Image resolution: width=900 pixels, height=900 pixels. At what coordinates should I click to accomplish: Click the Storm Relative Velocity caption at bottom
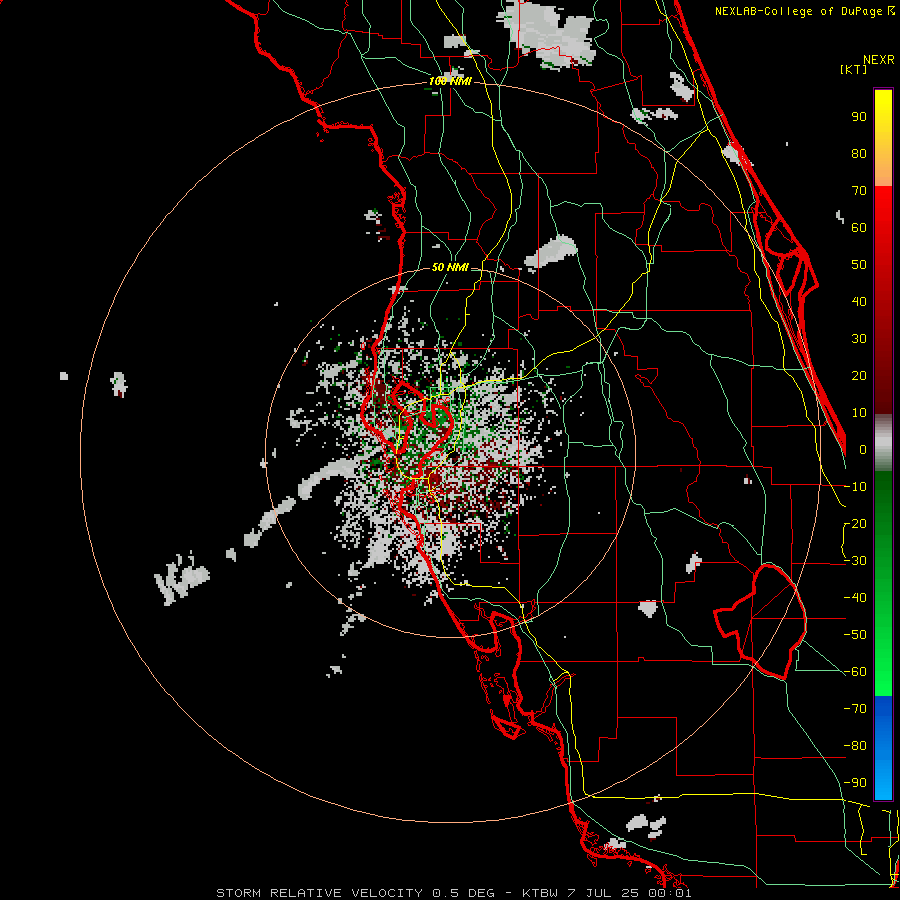tap(453, 893)
